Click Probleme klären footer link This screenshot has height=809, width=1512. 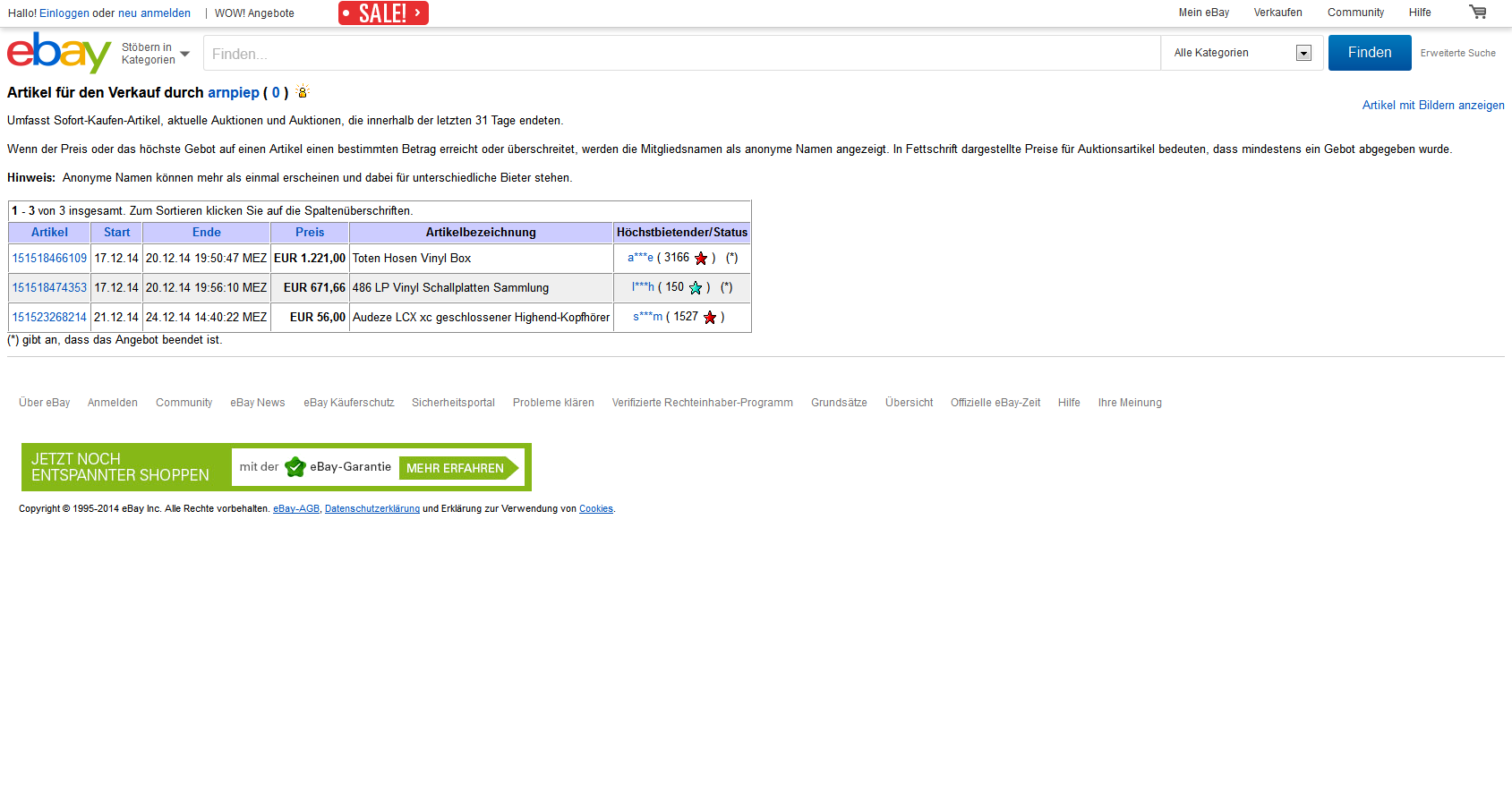click(553, 403)
